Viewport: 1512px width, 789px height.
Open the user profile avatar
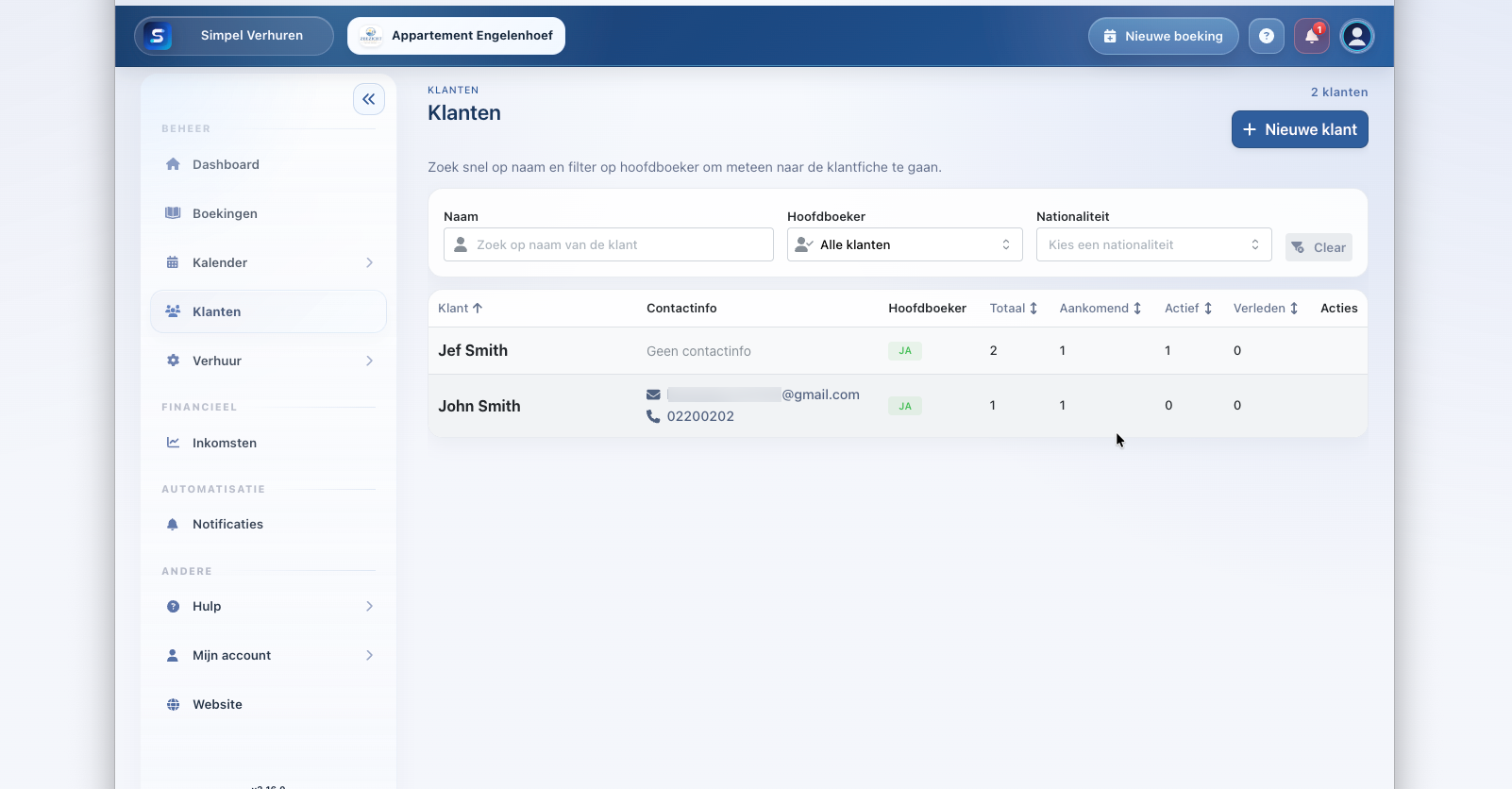click(1357, 36)
